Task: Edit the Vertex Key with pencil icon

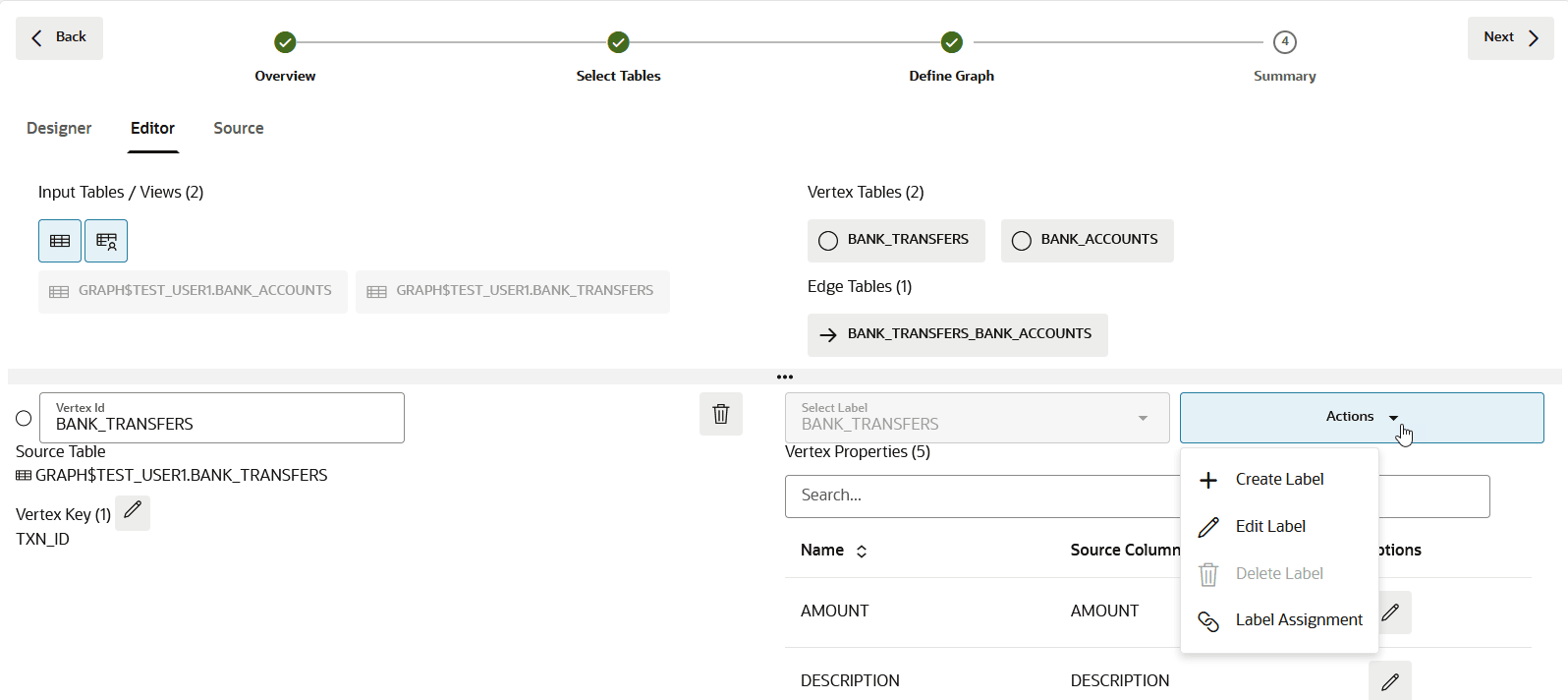Action: coord(133,512)
